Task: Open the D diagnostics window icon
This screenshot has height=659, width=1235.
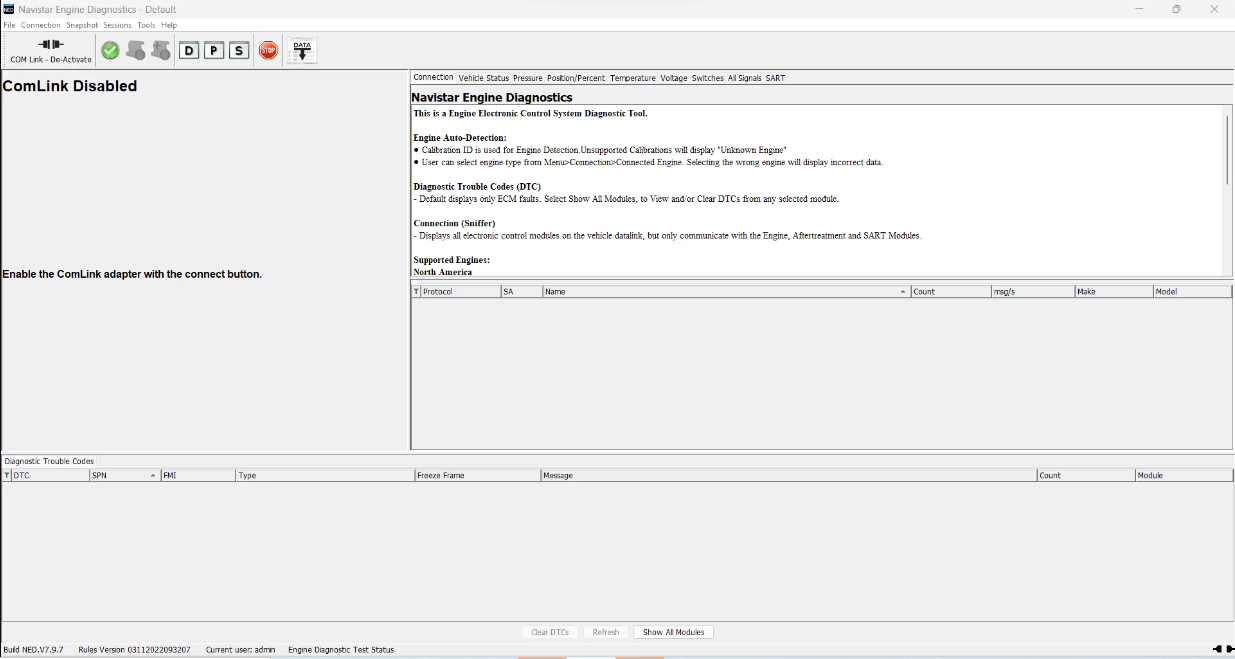Action: pyautogui.click(x=189, y=49)
